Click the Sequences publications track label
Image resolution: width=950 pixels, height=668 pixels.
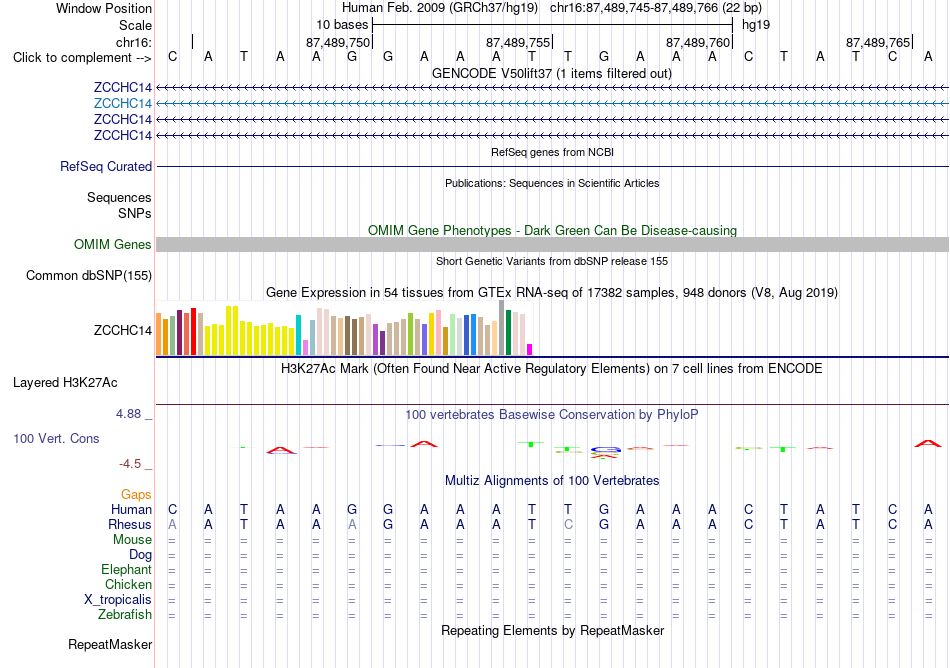click(x=119, y=197)
